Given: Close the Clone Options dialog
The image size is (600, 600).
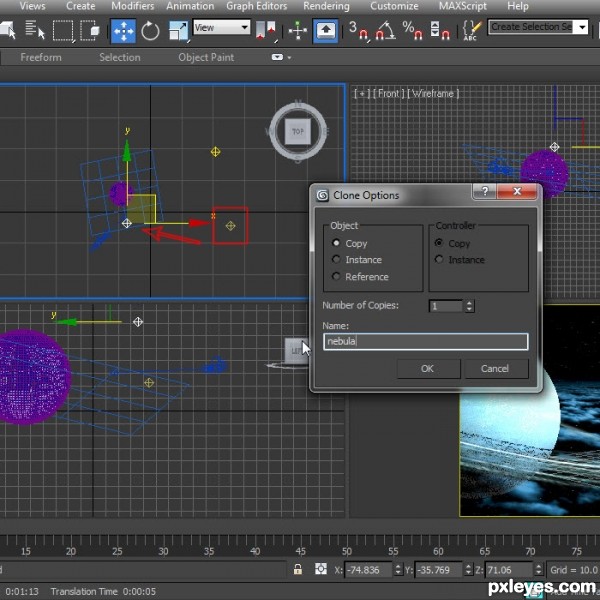Looking at the screenshot, I should (517, 191).
